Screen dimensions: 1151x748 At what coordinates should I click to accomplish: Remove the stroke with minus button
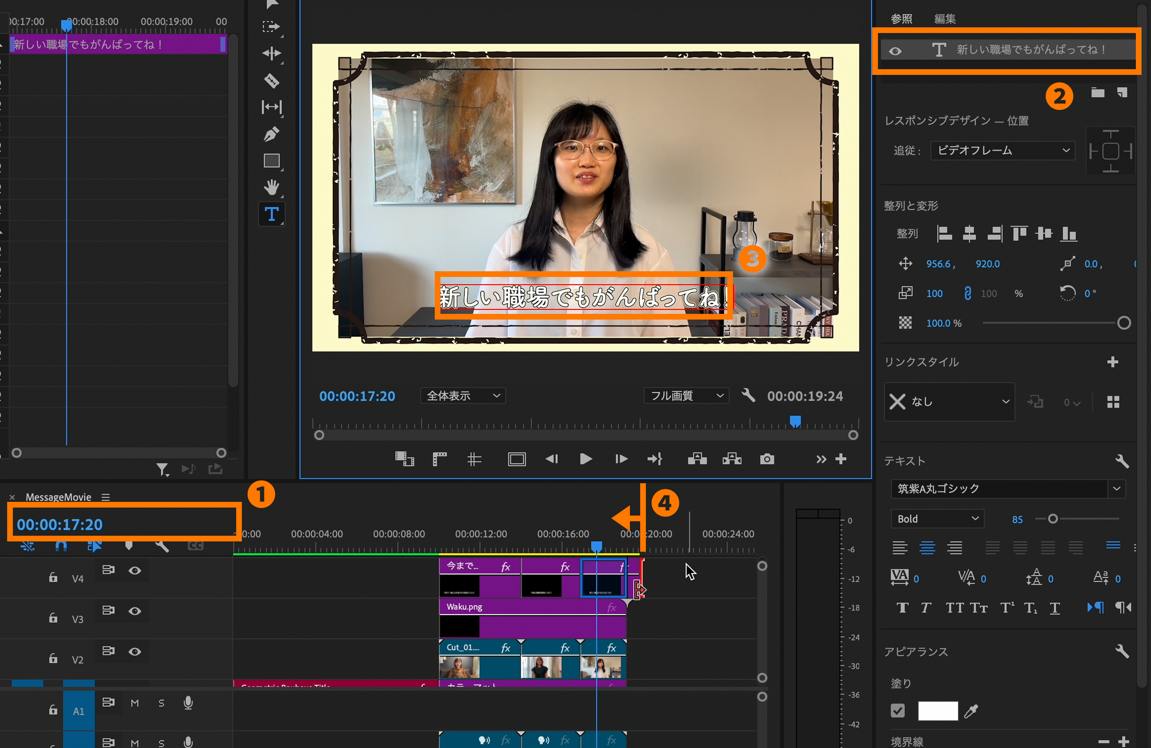click(1103, 741)
